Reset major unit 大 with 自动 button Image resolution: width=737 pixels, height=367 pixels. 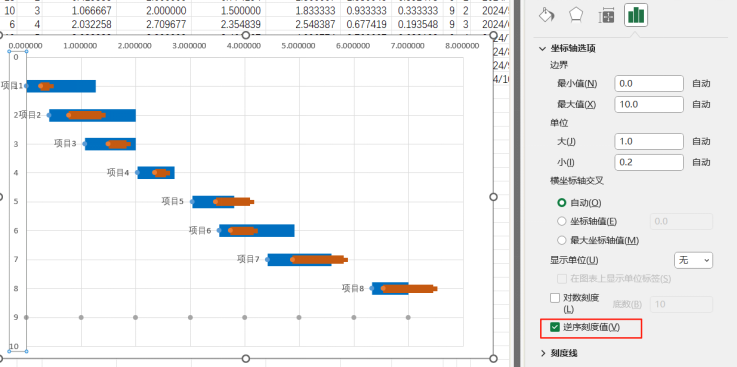click(701, 141)
